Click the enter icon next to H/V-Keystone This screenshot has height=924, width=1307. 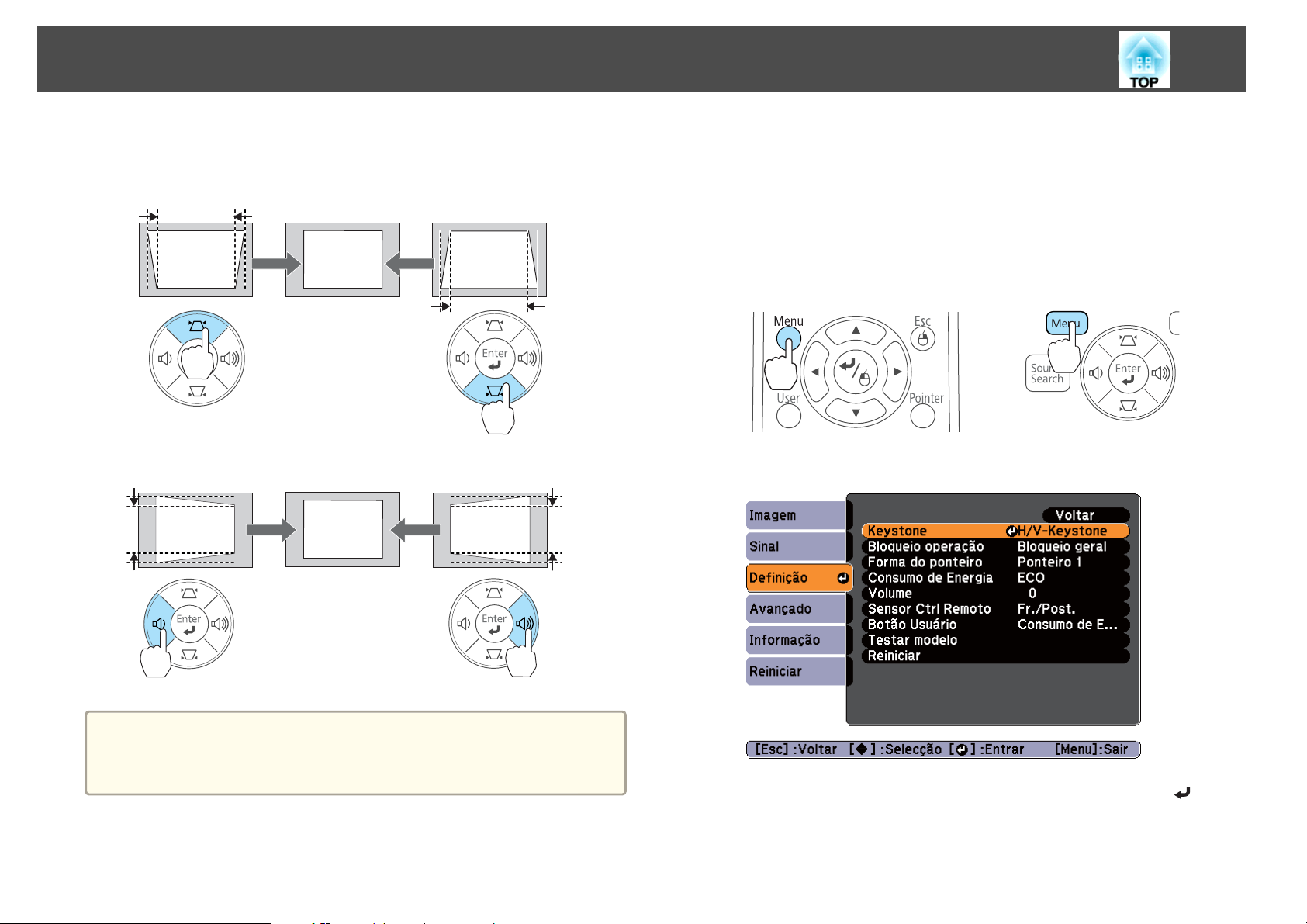pos(1011,531)
